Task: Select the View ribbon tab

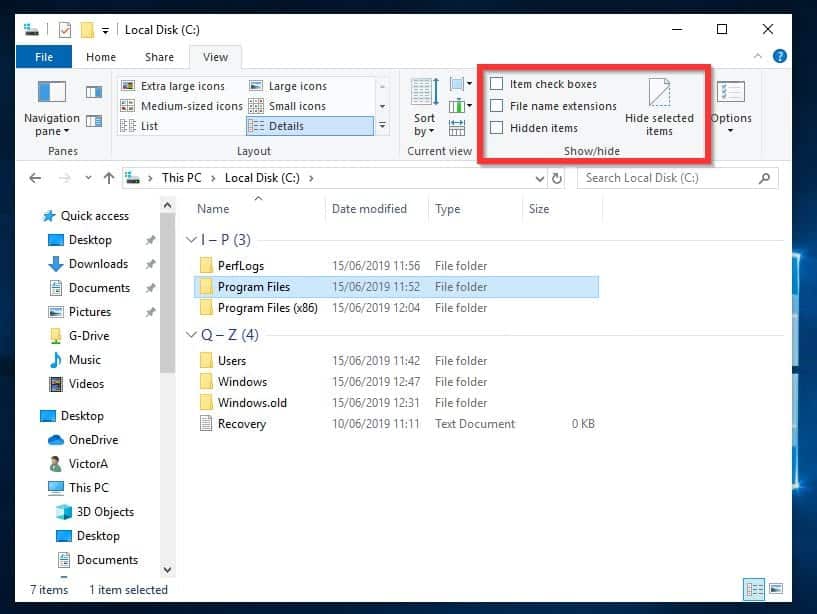Action: [x=215, y=57]
